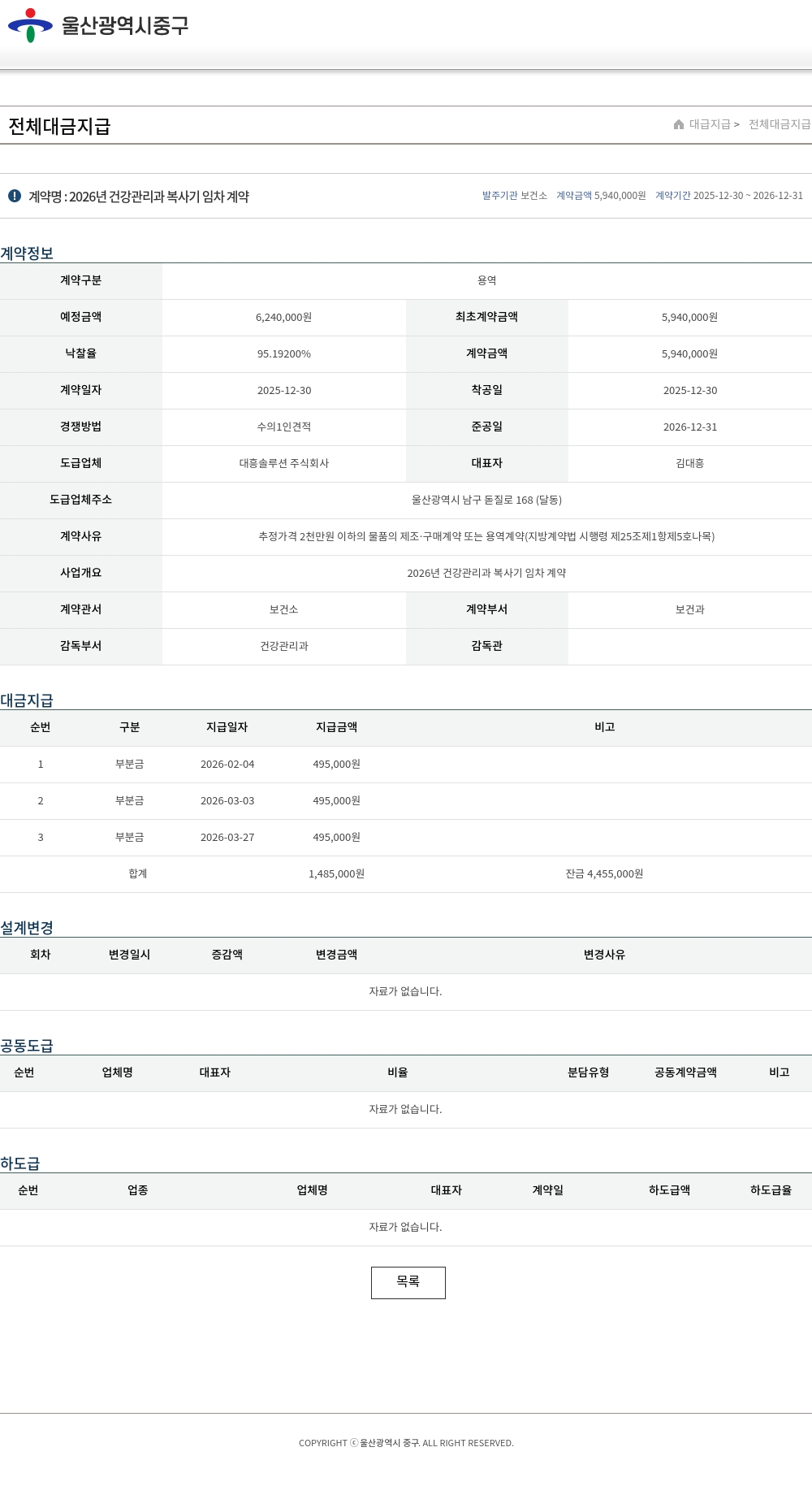Click the 지급일자 column header

pos(227,727)
